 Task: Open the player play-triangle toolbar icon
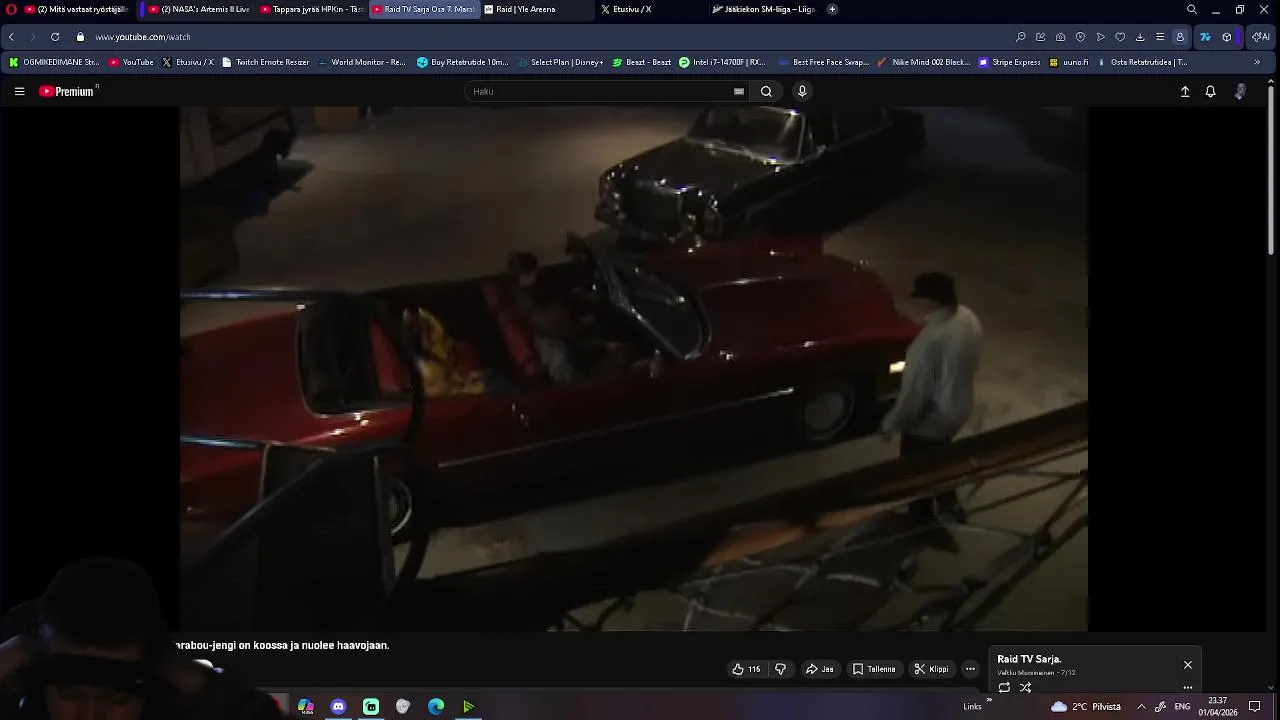(x=1100, y=37)
